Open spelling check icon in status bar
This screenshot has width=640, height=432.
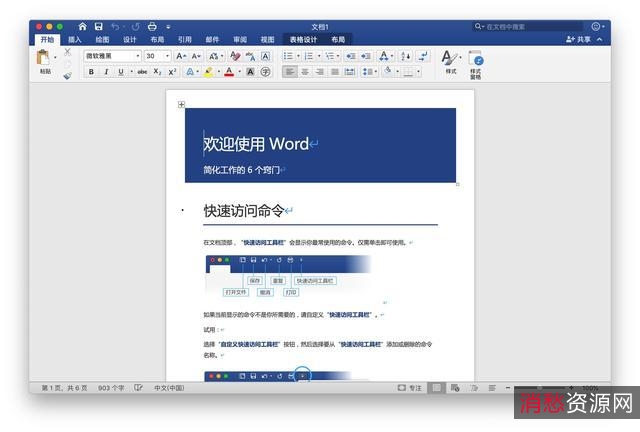tap(138, 387)
